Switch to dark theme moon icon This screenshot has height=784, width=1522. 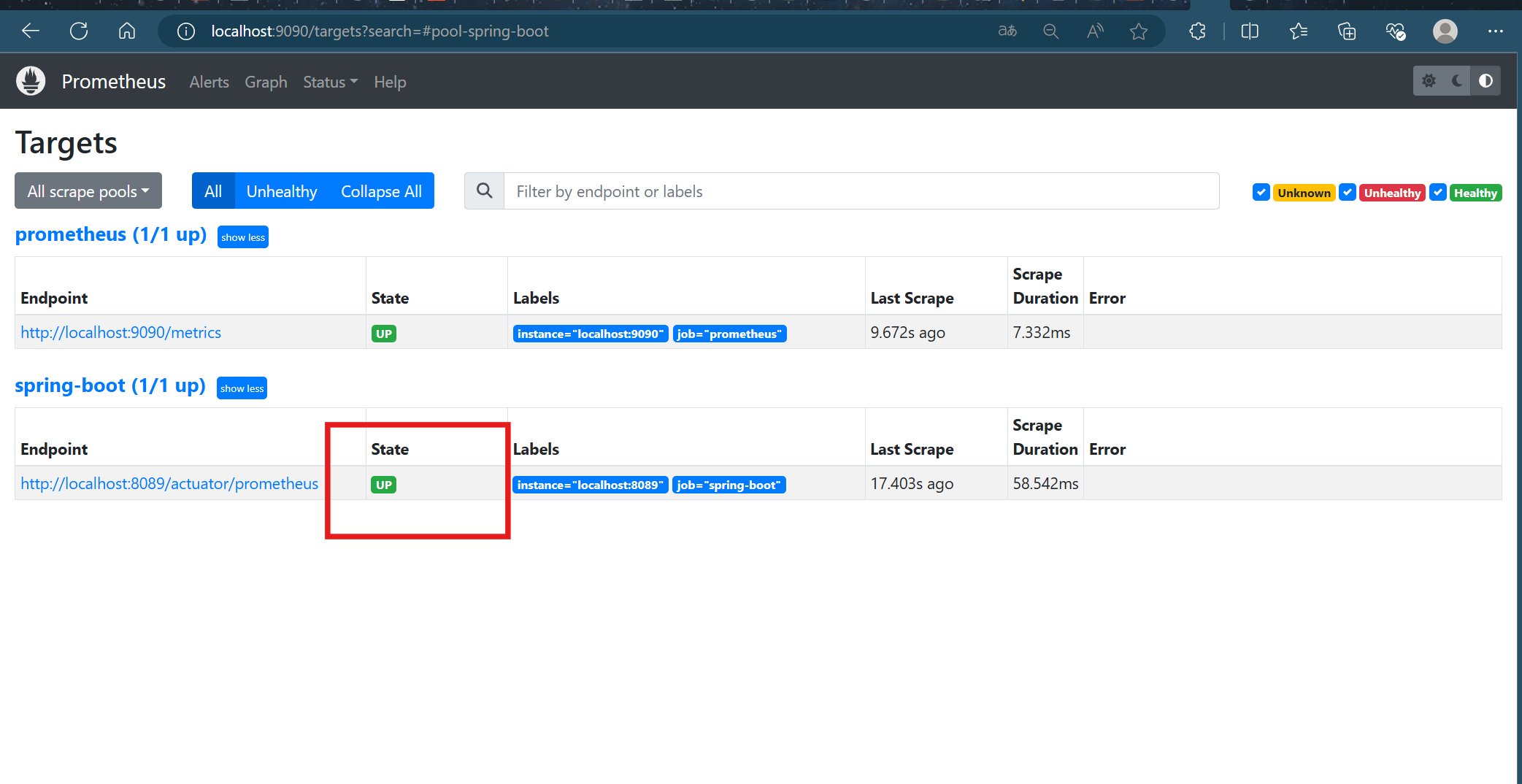pyautogui.click(x=1457, y=81)
